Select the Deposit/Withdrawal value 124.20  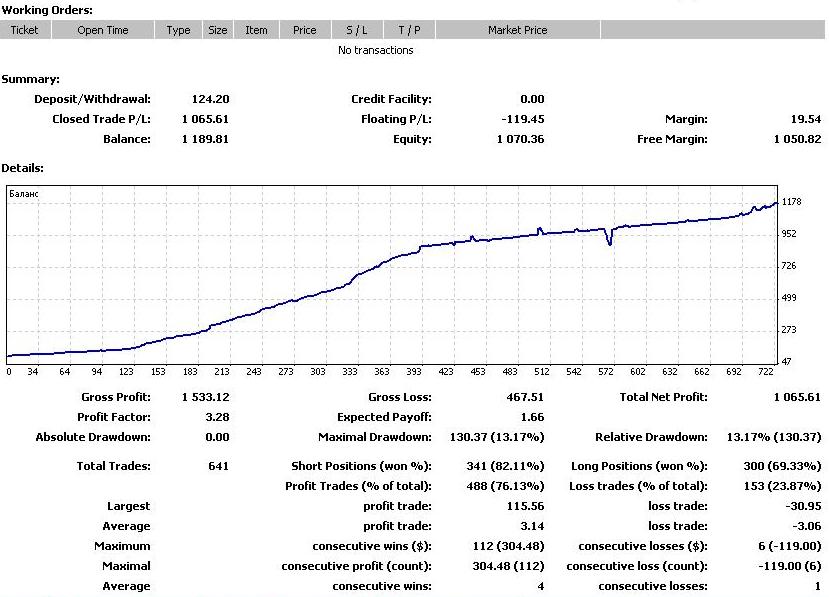tap(210, 99)
